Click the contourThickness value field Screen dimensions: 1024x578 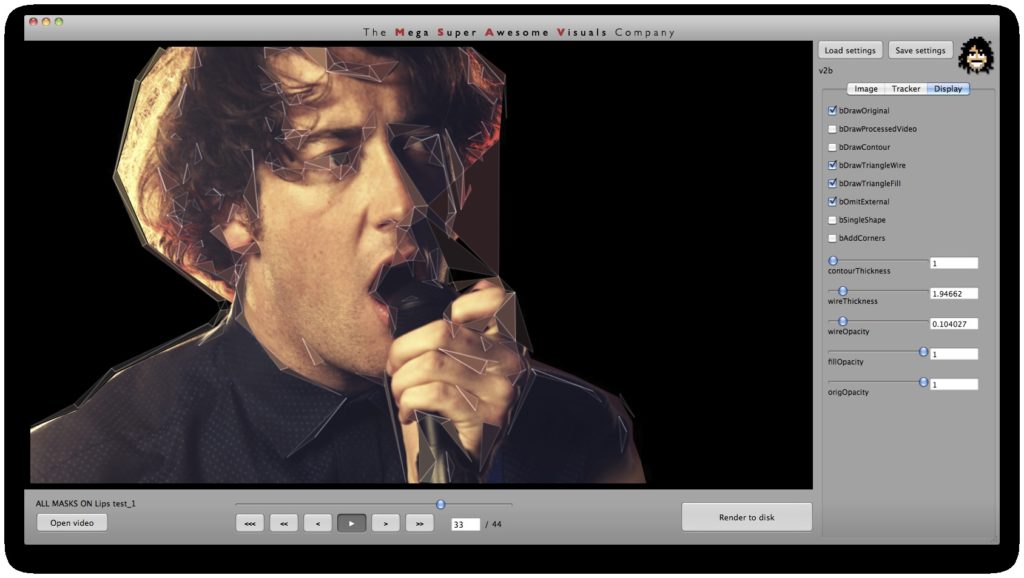[x=953, y=263]
